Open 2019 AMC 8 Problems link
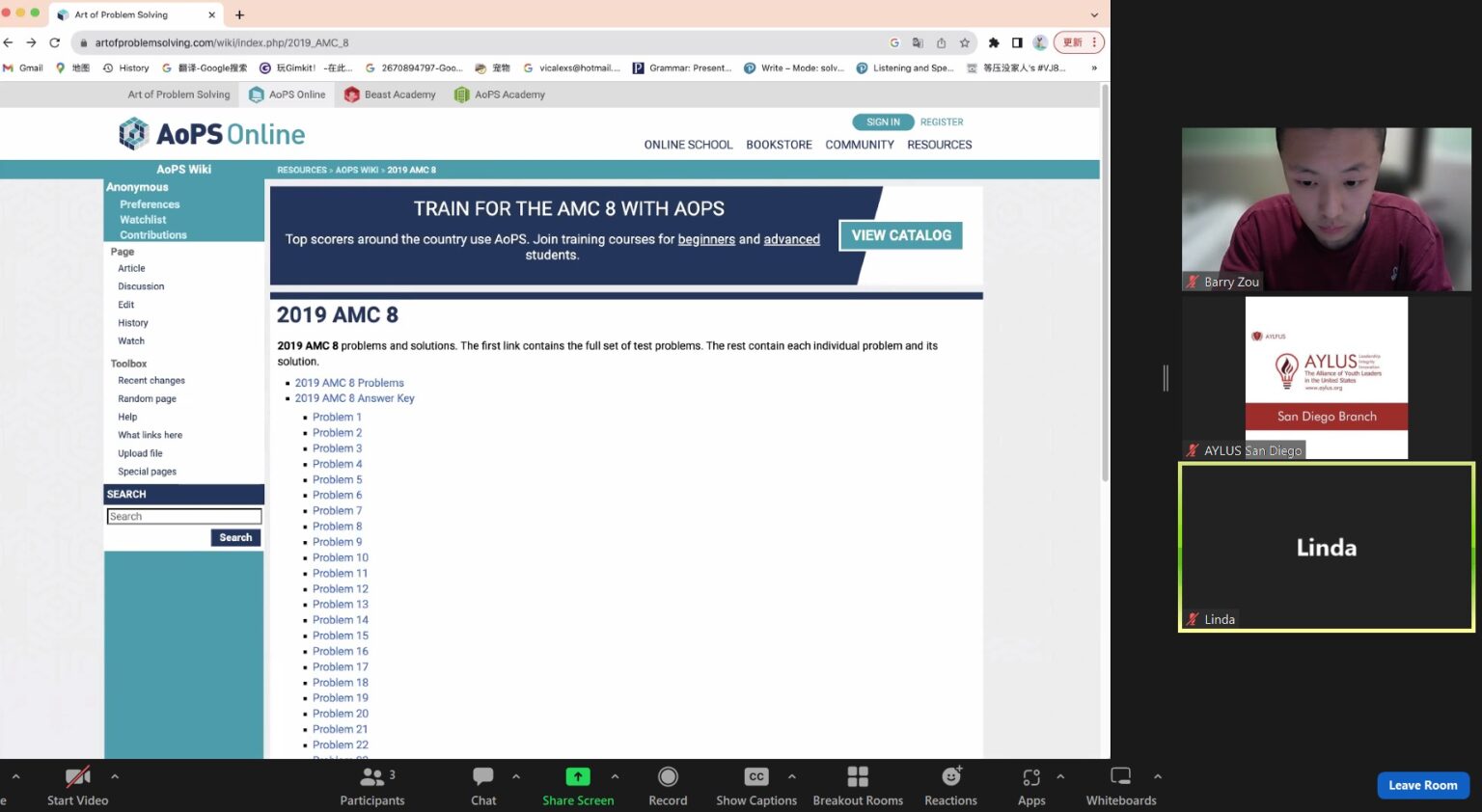Image resolution: width=1482 pixels, height=812 pixels. pos(349,383)
